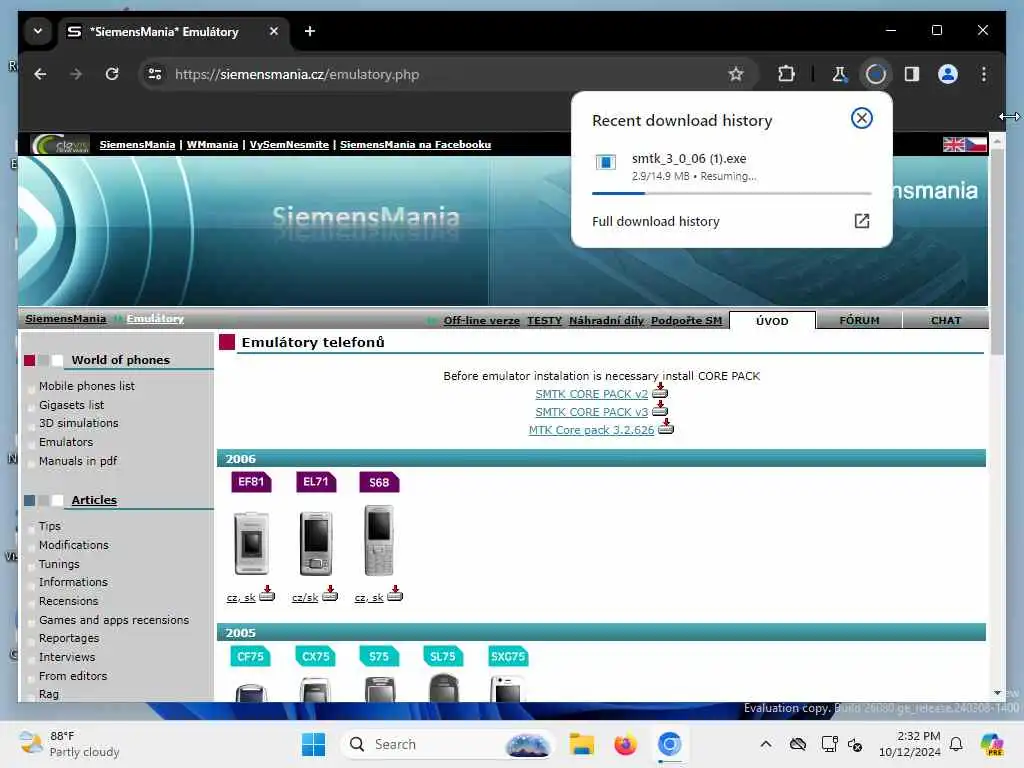Open the Chrome profile avatar
This screenshot has width=1024, height=768.
tap(948, 74)
